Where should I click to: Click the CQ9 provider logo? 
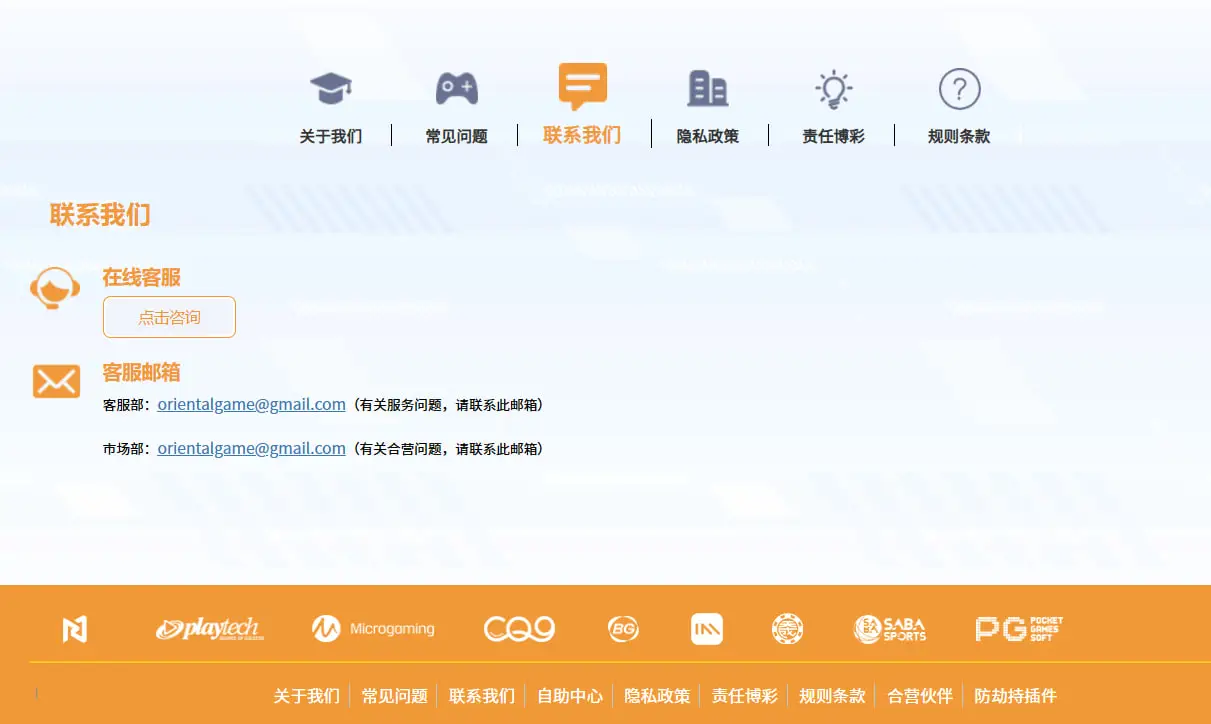point(519,629)
